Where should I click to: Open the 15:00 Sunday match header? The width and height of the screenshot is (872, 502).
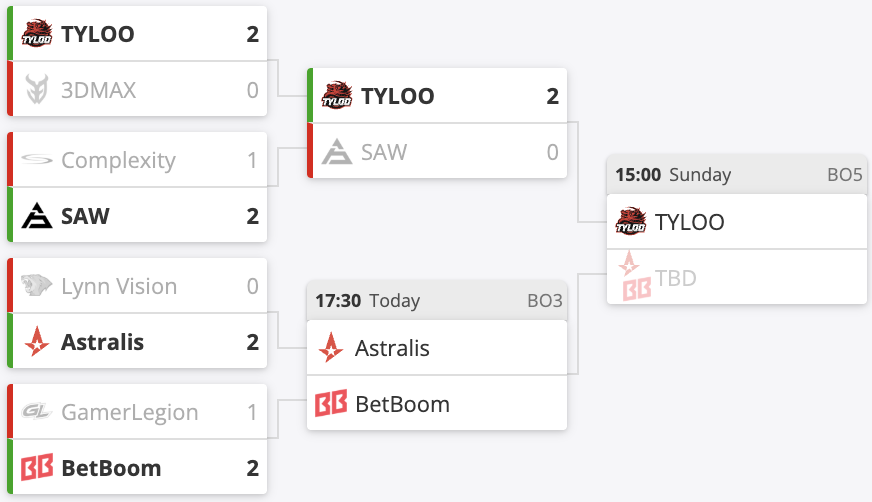(737, 175)
